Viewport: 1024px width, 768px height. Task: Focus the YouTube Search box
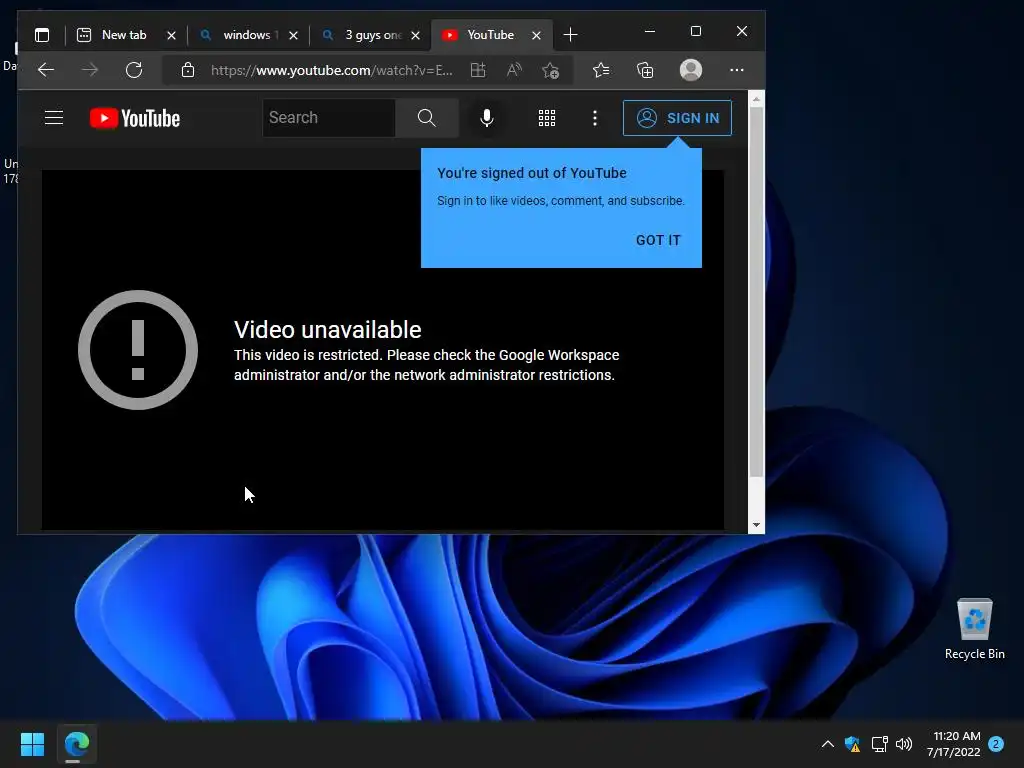pos(328,118)
